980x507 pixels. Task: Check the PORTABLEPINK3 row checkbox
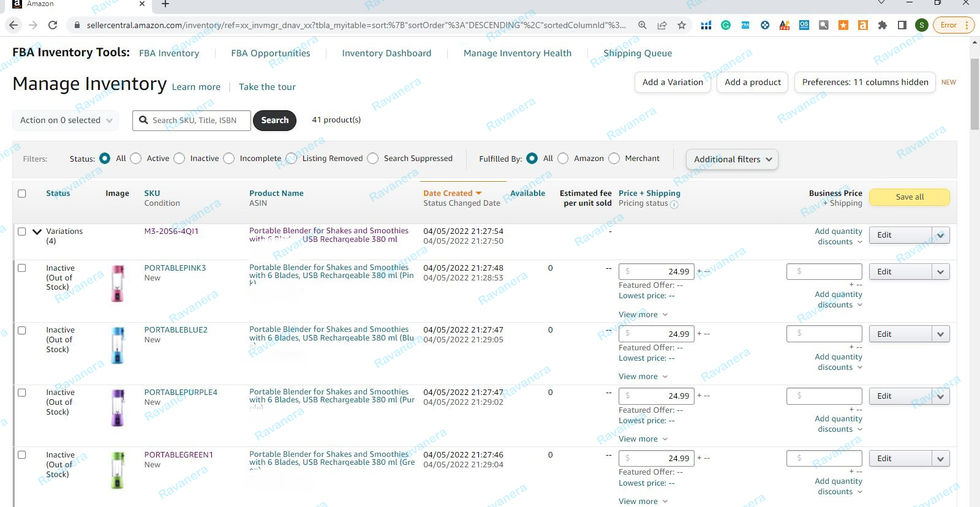point(22,268)
